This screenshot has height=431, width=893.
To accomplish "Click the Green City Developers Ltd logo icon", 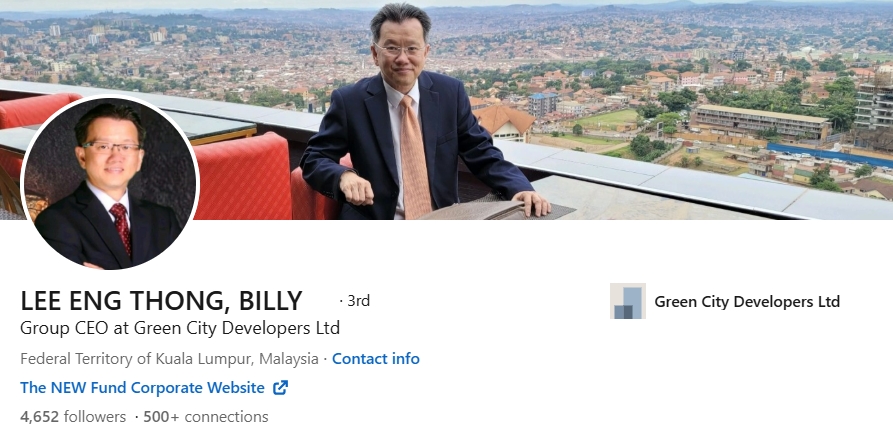I will [628, 301].
